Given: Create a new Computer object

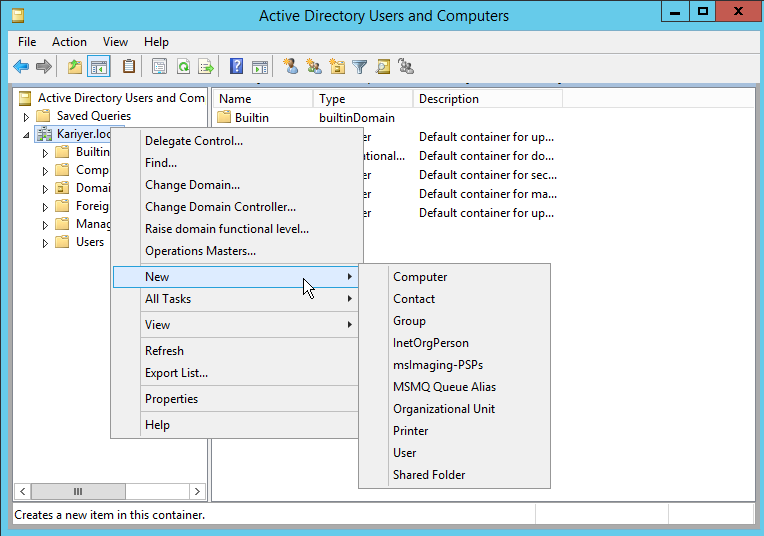Looking at the screenshot, I should [x=455, y=277].
